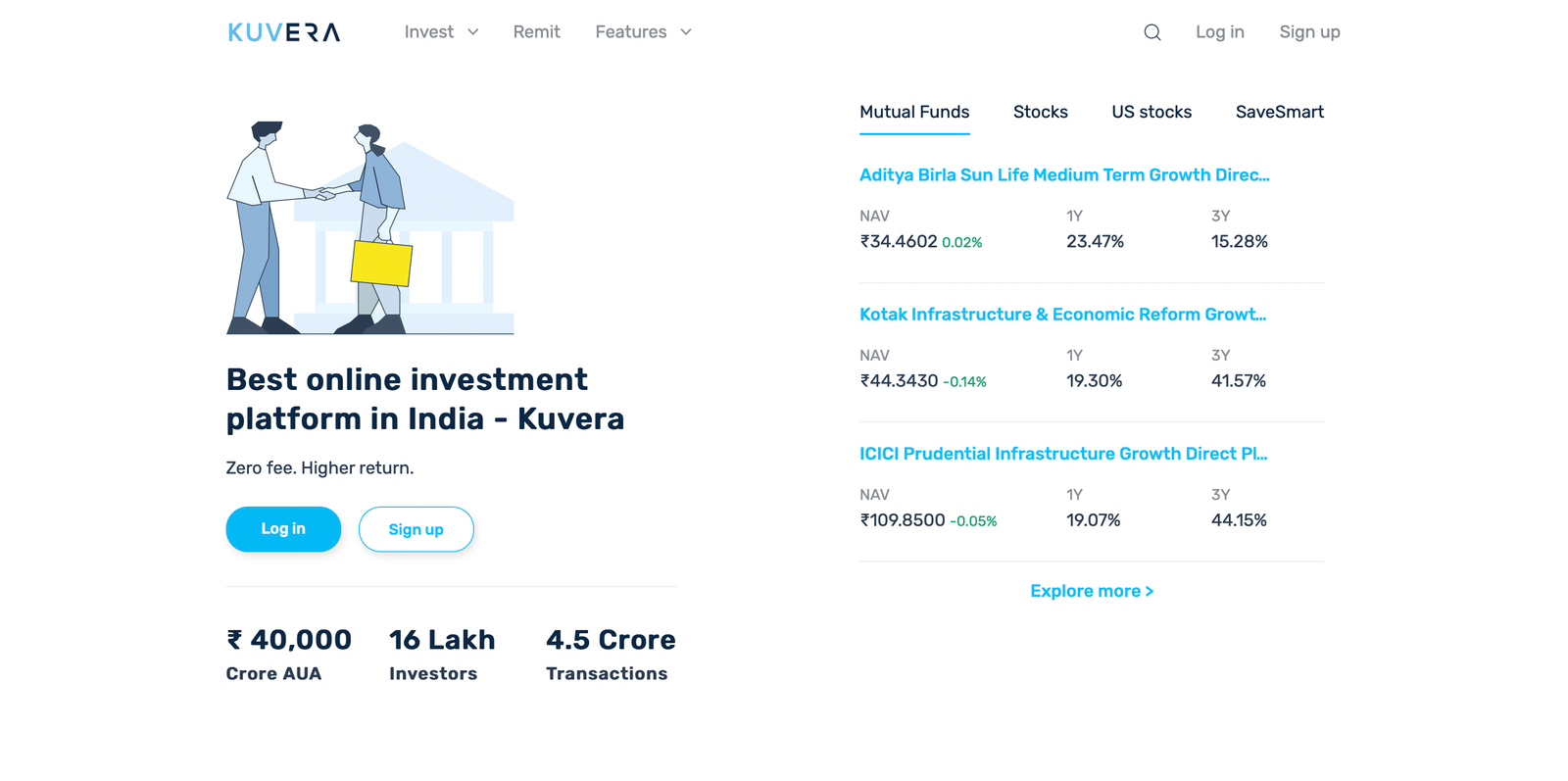This screenshot has height=781, width=1568.
Task: Switch to the Stocks tab
Action: tap(1041, 113)
